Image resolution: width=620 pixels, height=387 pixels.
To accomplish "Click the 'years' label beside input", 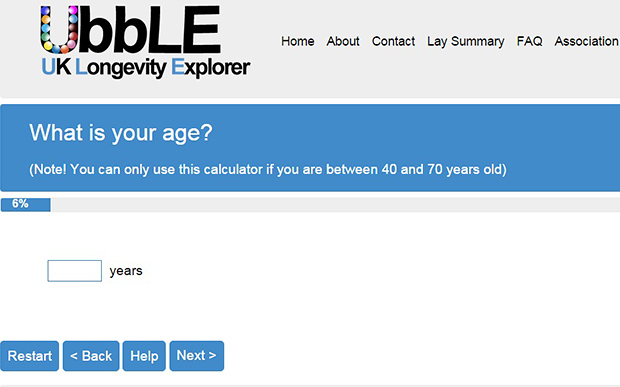I will click(x=126, y=271).
